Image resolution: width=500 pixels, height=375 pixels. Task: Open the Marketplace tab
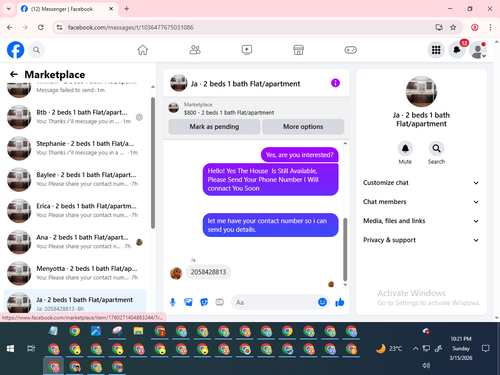298,50
